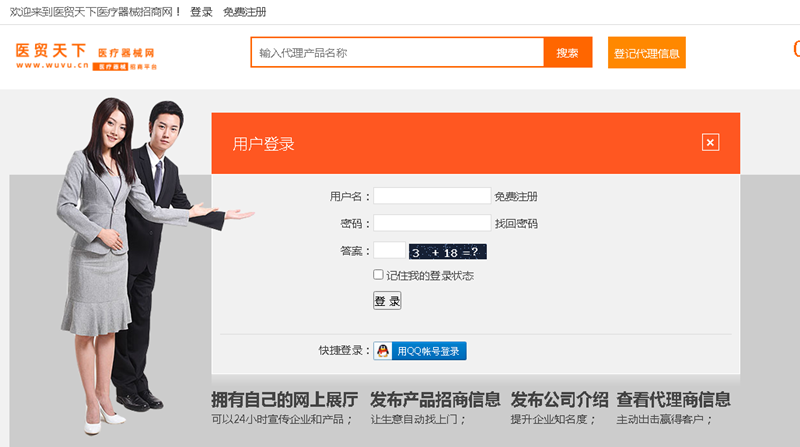The width and height of the screenshot is (800, 447).
Task: Click the 找回密码 link
Action: (x=516, y=224)
